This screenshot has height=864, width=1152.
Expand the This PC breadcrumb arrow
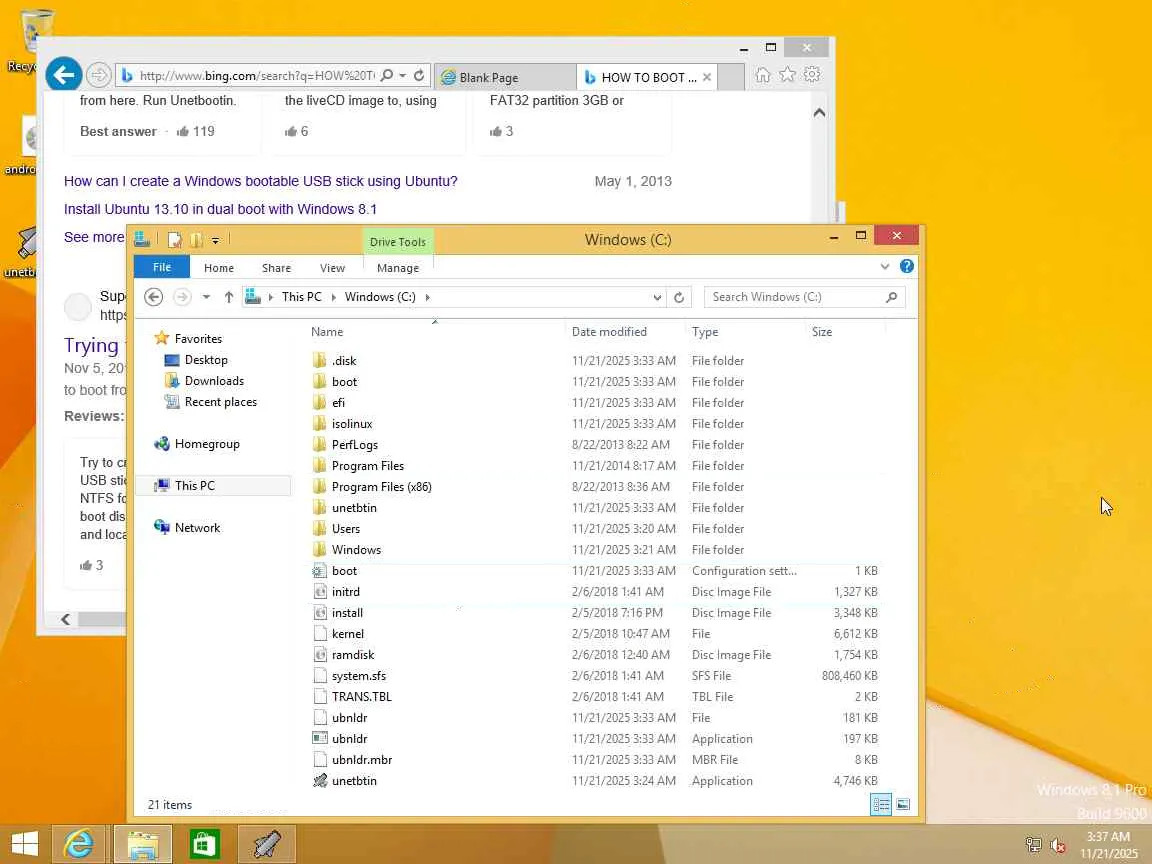click(334, 297)
